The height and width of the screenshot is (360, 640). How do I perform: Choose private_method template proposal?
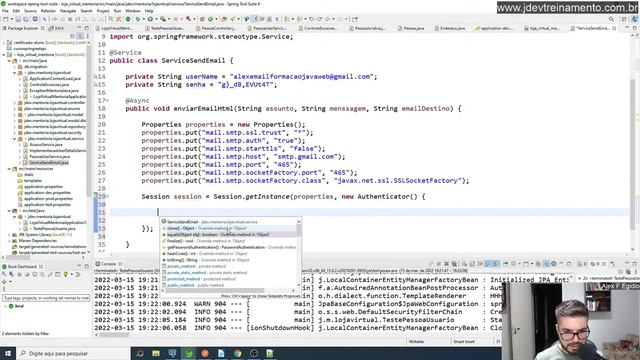(229, 266)
